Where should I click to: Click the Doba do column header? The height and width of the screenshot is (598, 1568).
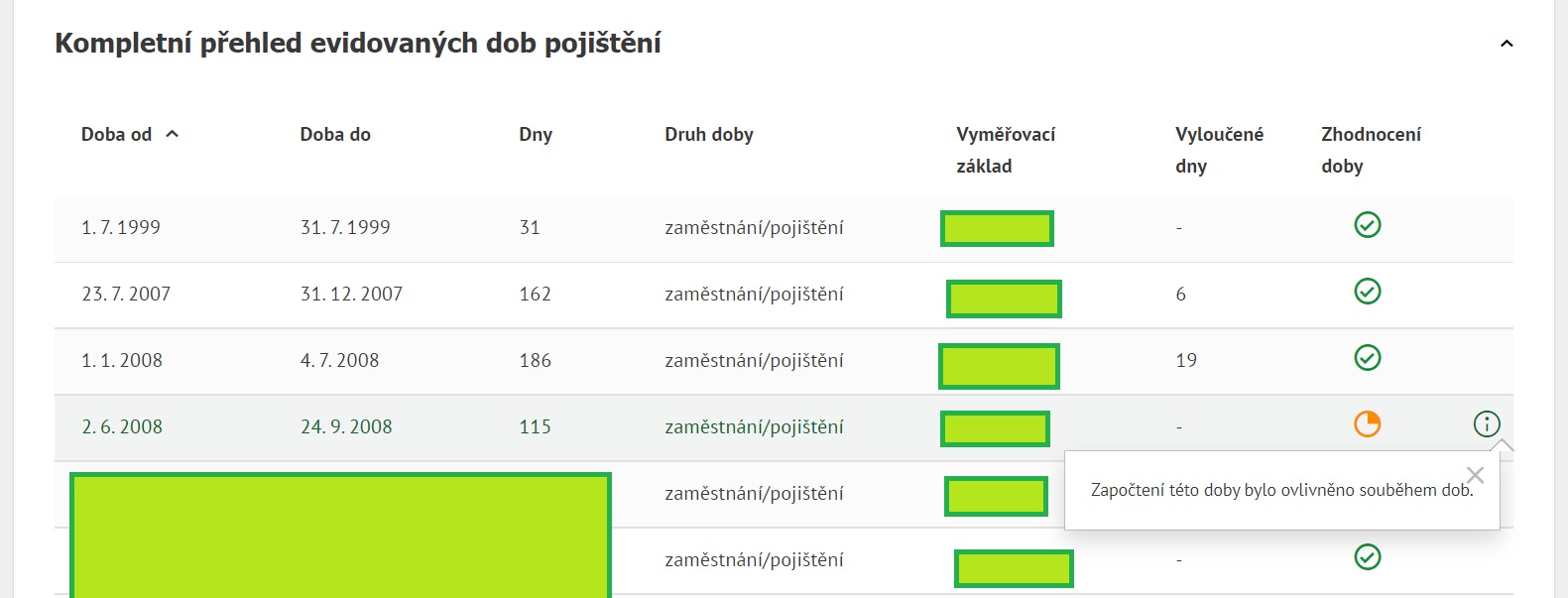(x=335, y=135)
